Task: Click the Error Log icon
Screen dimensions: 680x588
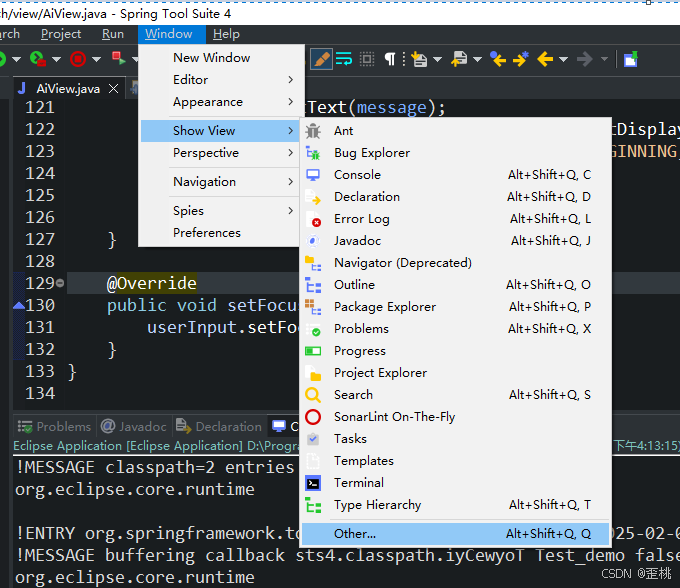Action: pyautogui.click(x=313, y=219)
